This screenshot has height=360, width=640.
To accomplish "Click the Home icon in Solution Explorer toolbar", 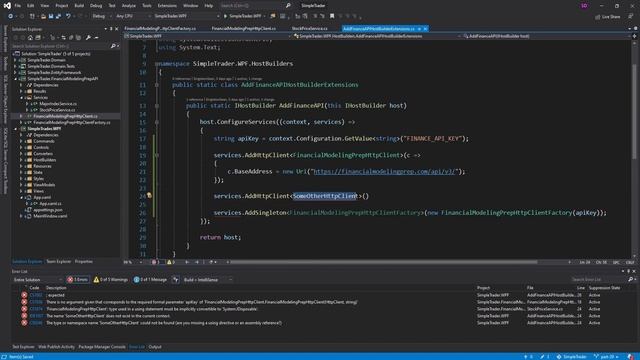I will (x=30, y=38).
